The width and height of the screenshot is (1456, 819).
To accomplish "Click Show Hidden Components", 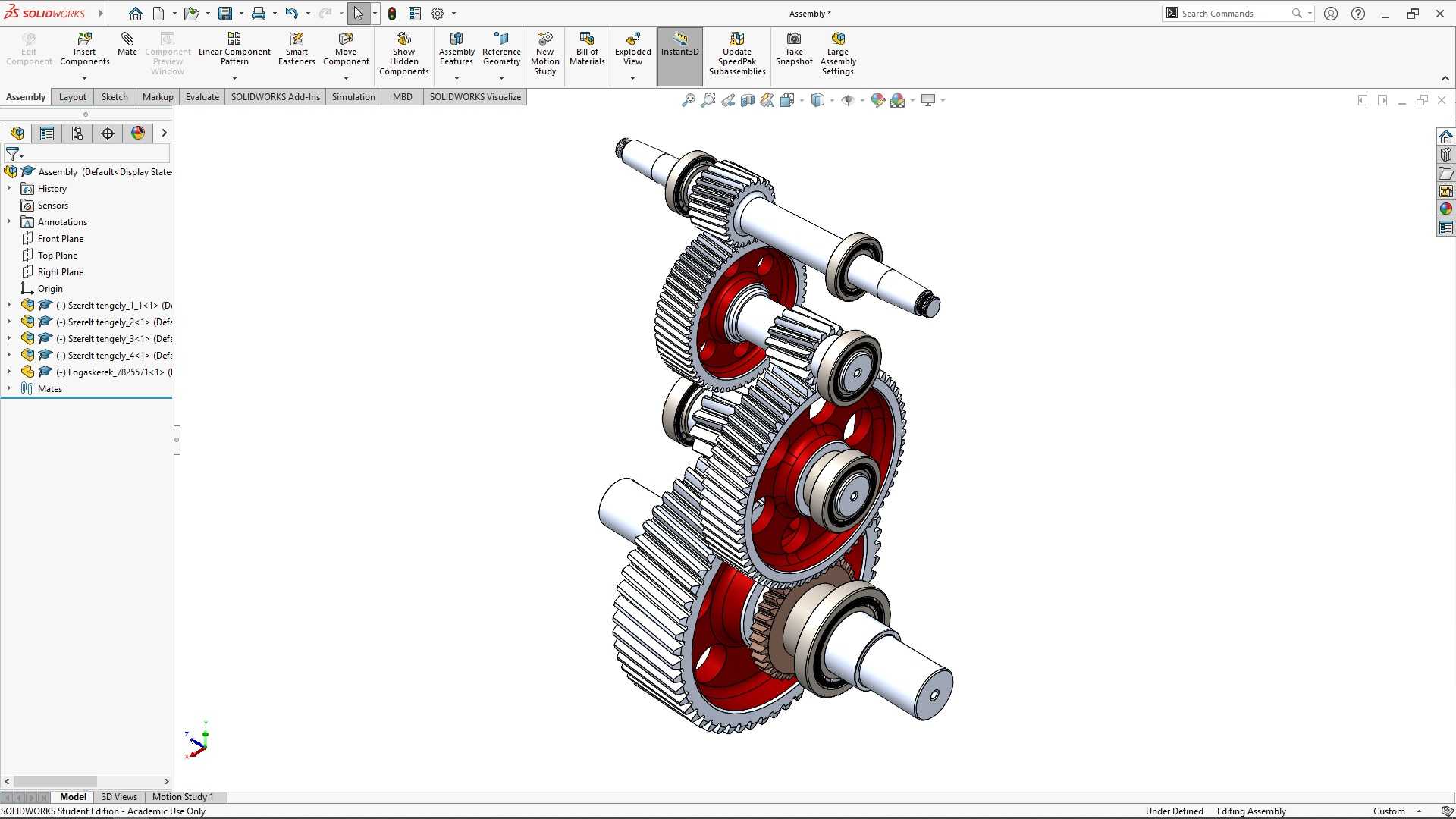I will [x=404, y=54].
